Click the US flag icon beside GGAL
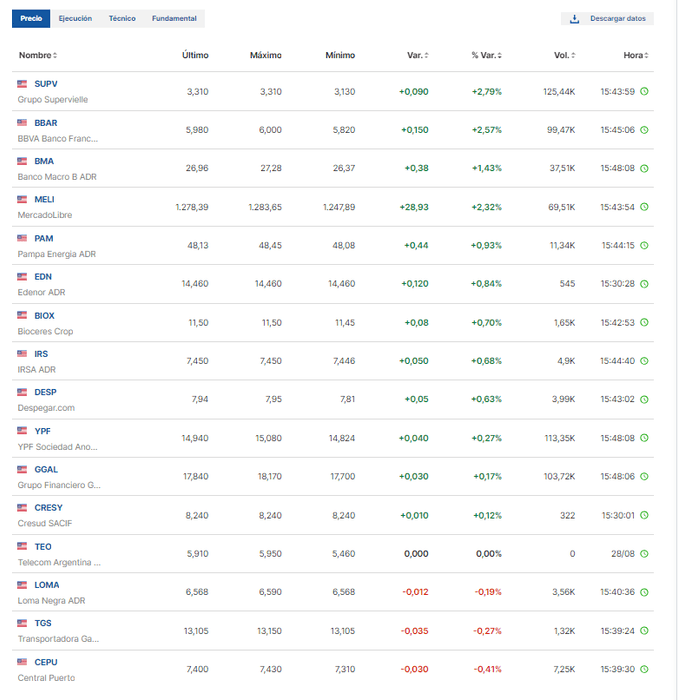The width and height of the screenshot is (678, 700). click(22, 469)
